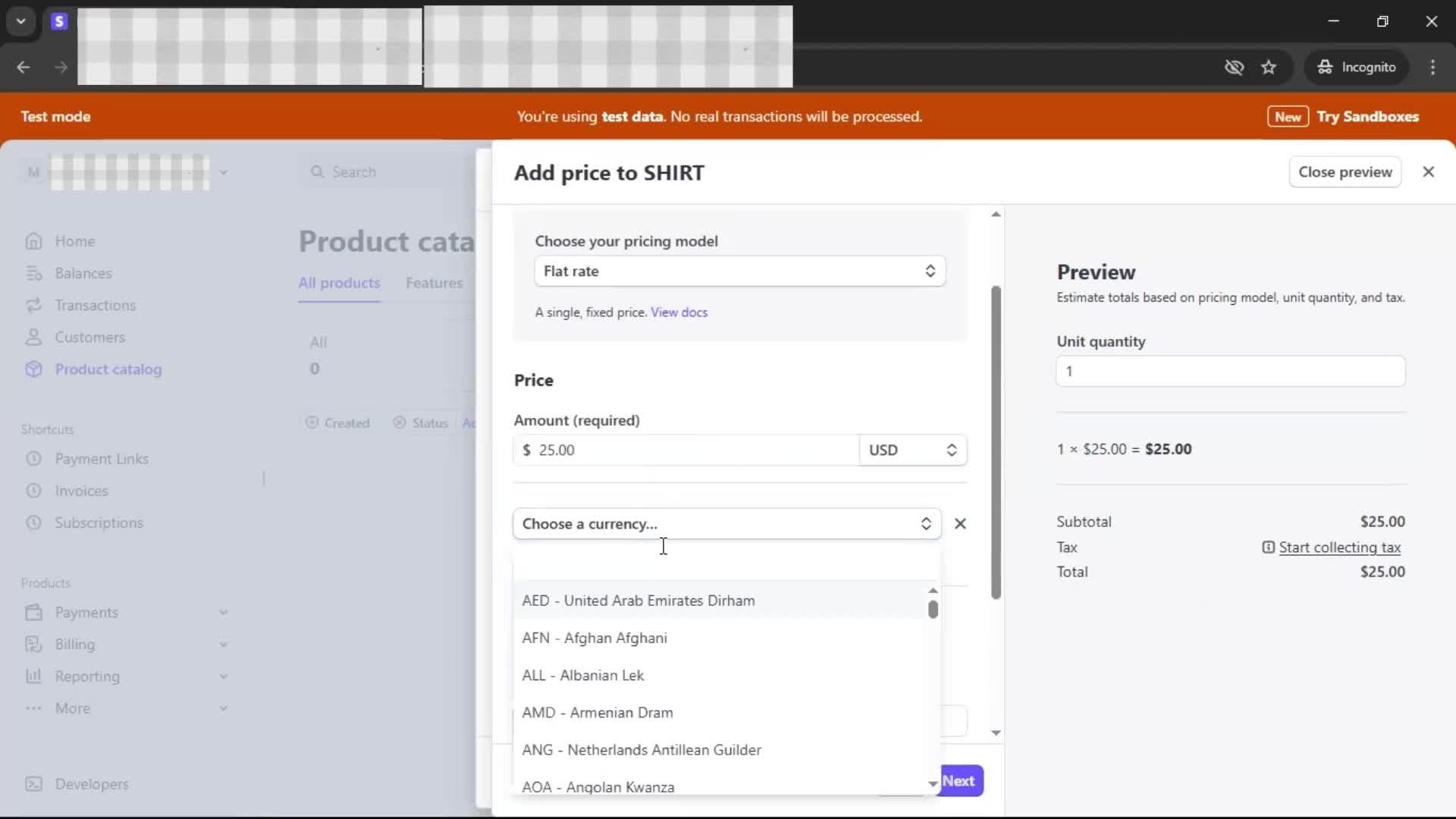Screen dimensions: 1456x819
Task: Expand the Billing section chevron
Action: [x=224, y=645]
